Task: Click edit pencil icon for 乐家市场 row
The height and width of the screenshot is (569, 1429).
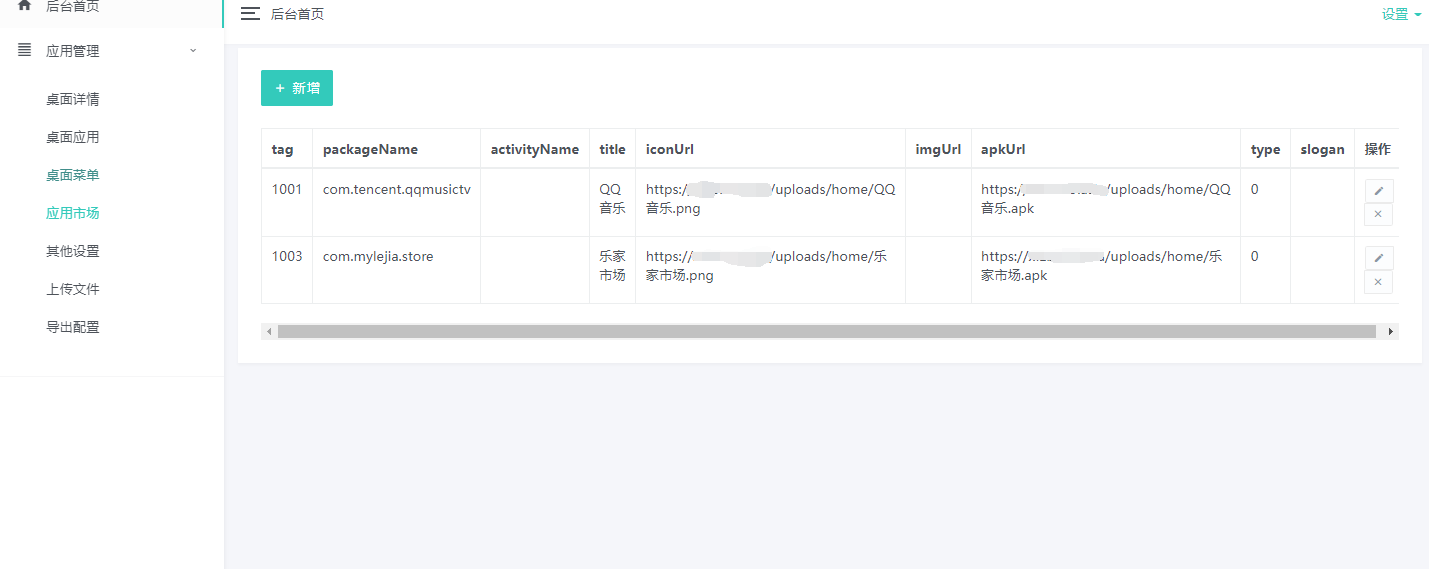Action: click(1378, 258)
